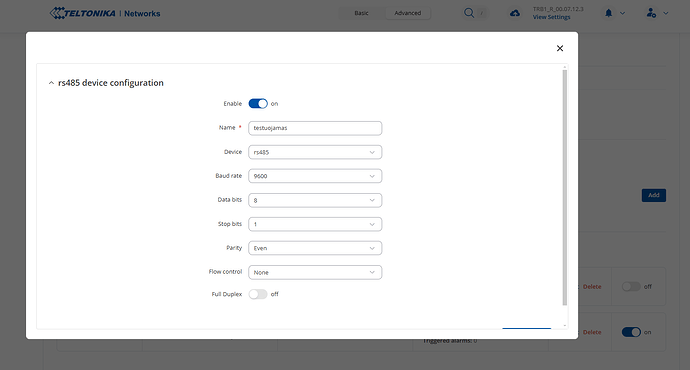Open the Baud rate dropdown

click(x=315, y=176)
